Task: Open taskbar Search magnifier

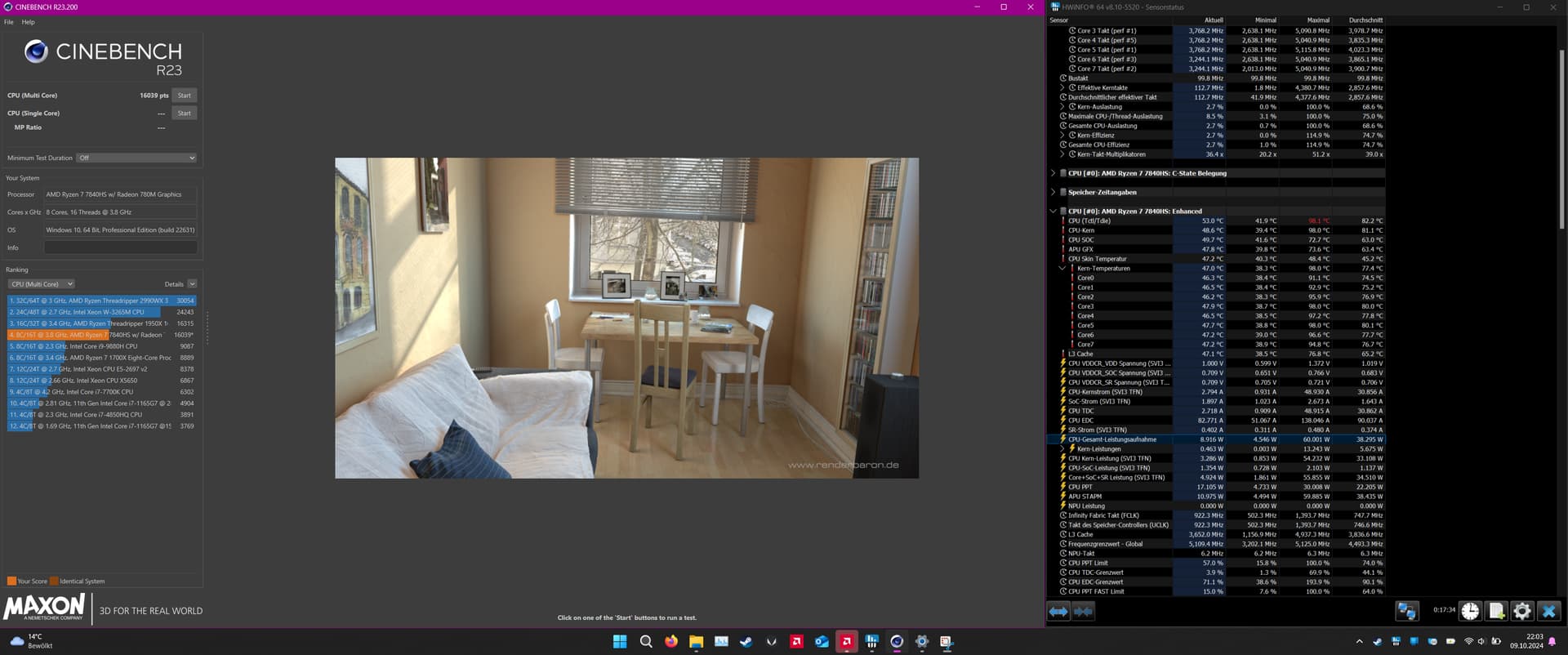Action: 646,641
